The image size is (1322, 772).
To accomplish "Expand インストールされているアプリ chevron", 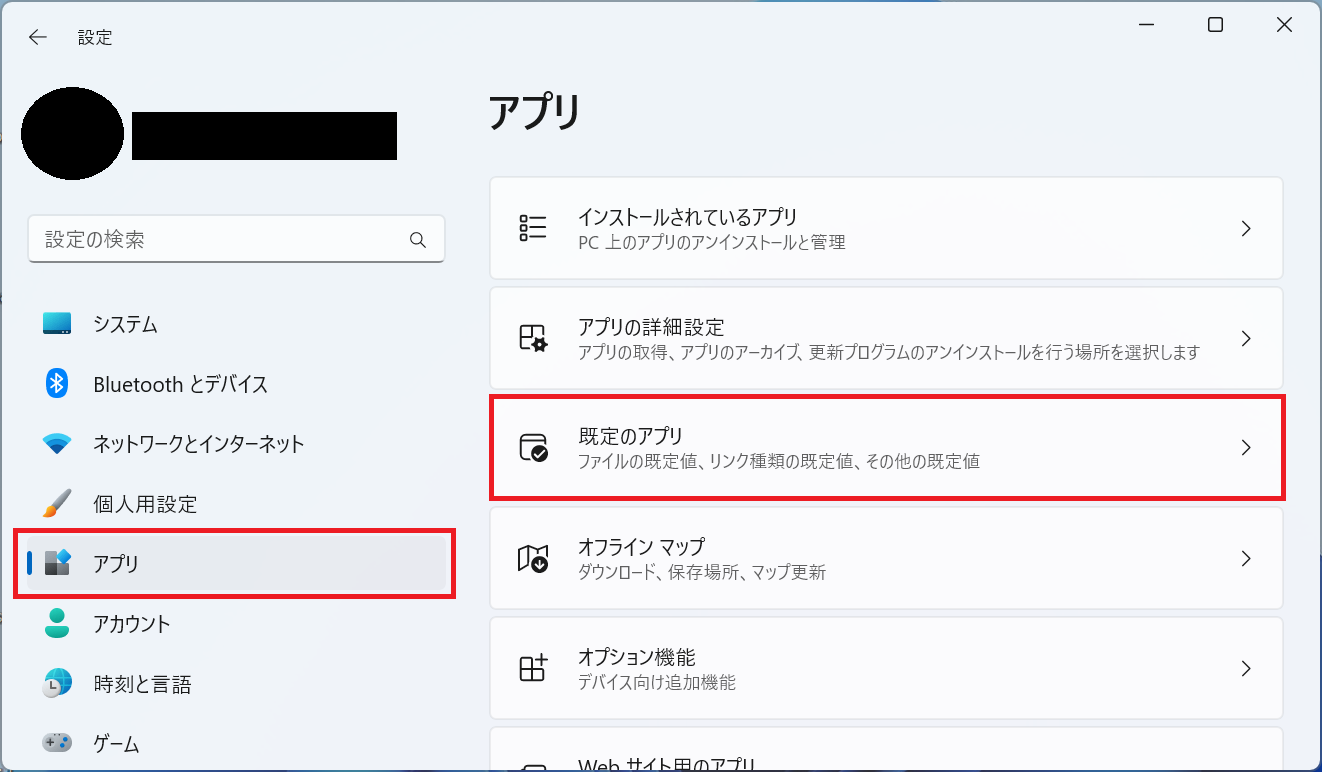I will (1246, 229).
